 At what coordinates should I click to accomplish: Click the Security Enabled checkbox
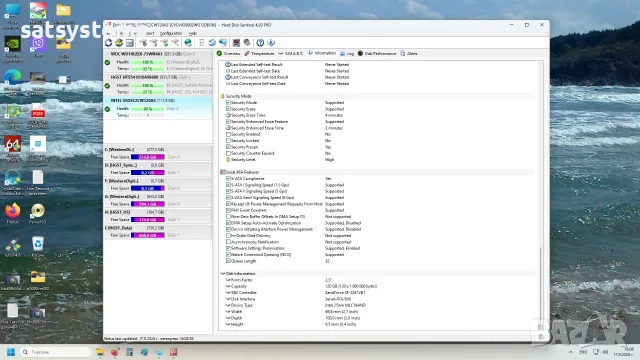pyautogui.click(x=228, y=134)
